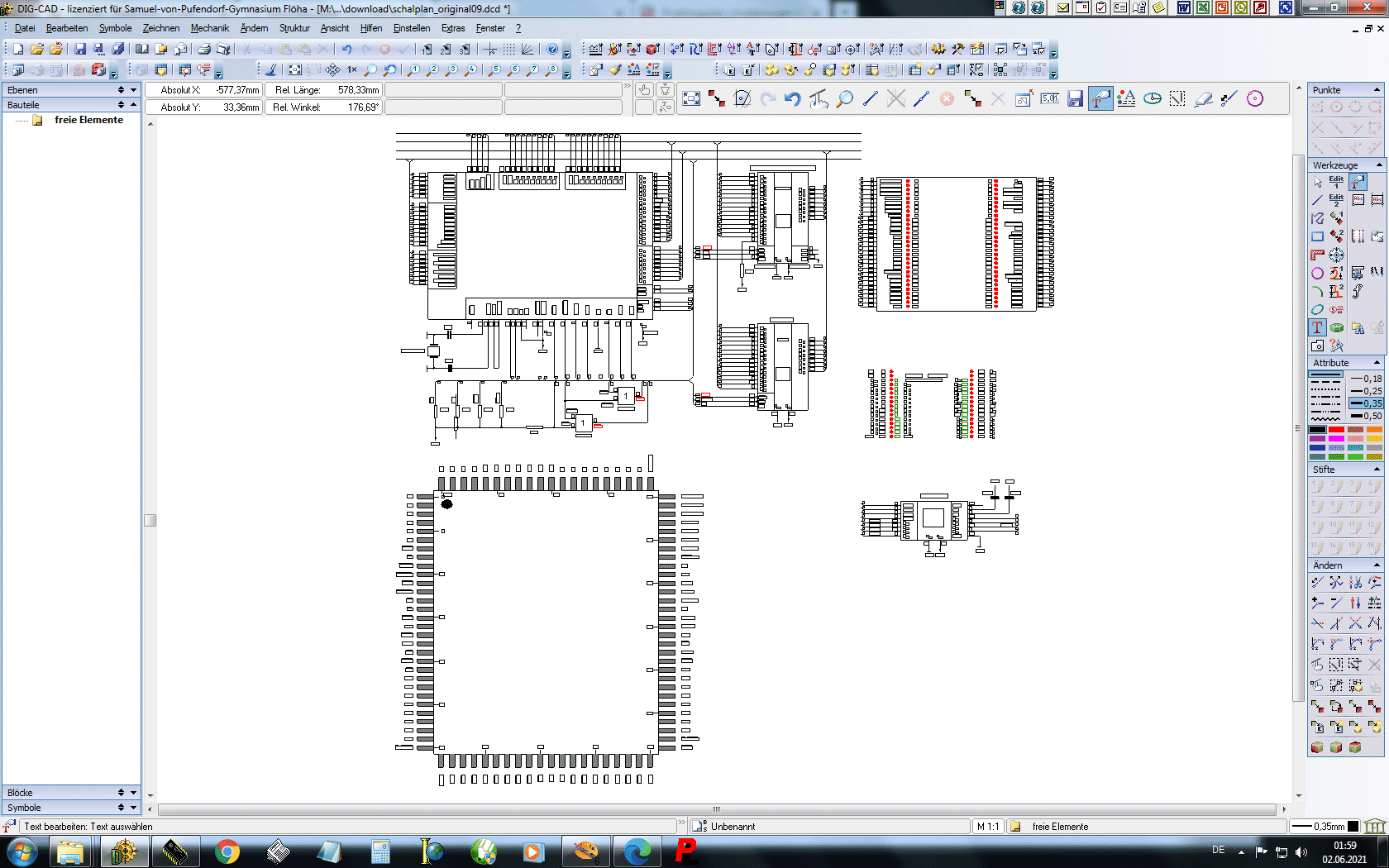Toggle the Text T tool in Werkzeuge
The width and height of the screenshot is (1389, 868).
[x=1318, y=327]
